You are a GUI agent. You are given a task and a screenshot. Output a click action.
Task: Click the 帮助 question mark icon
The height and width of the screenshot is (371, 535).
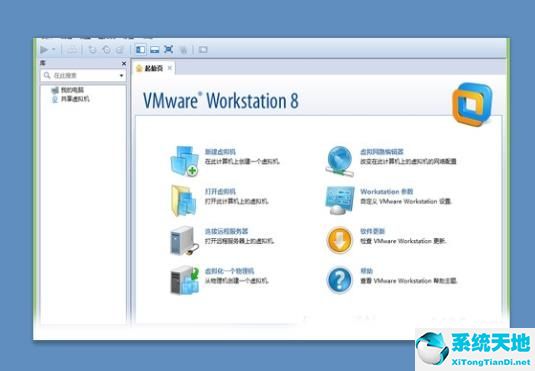(339, 280)
